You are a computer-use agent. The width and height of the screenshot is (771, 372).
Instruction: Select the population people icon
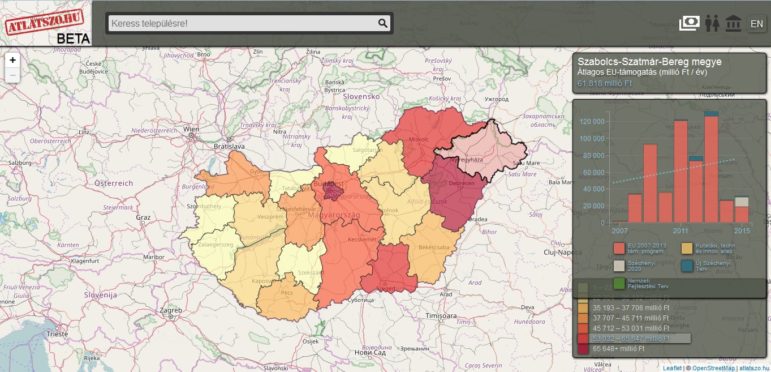click(x=712, y=23)
